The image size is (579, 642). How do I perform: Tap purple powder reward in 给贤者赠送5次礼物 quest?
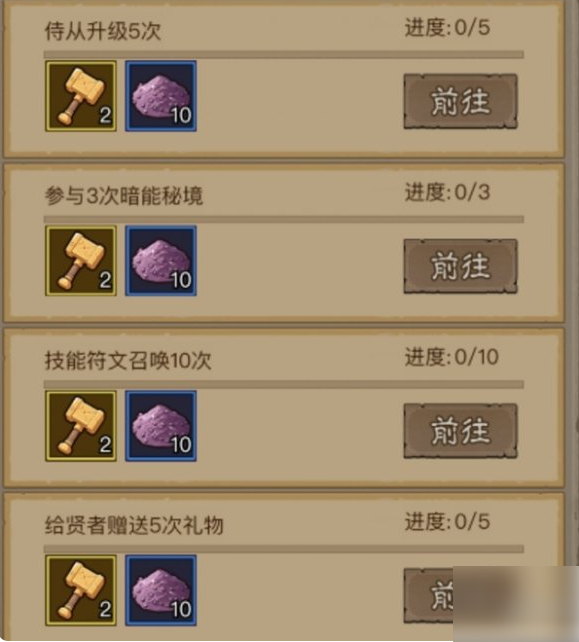(x=161, y=590)
